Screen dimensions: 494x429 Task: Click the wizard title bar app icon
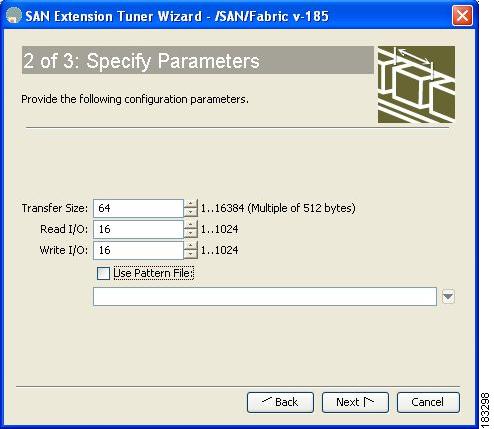pyautogui.click(x=14, y=15)
